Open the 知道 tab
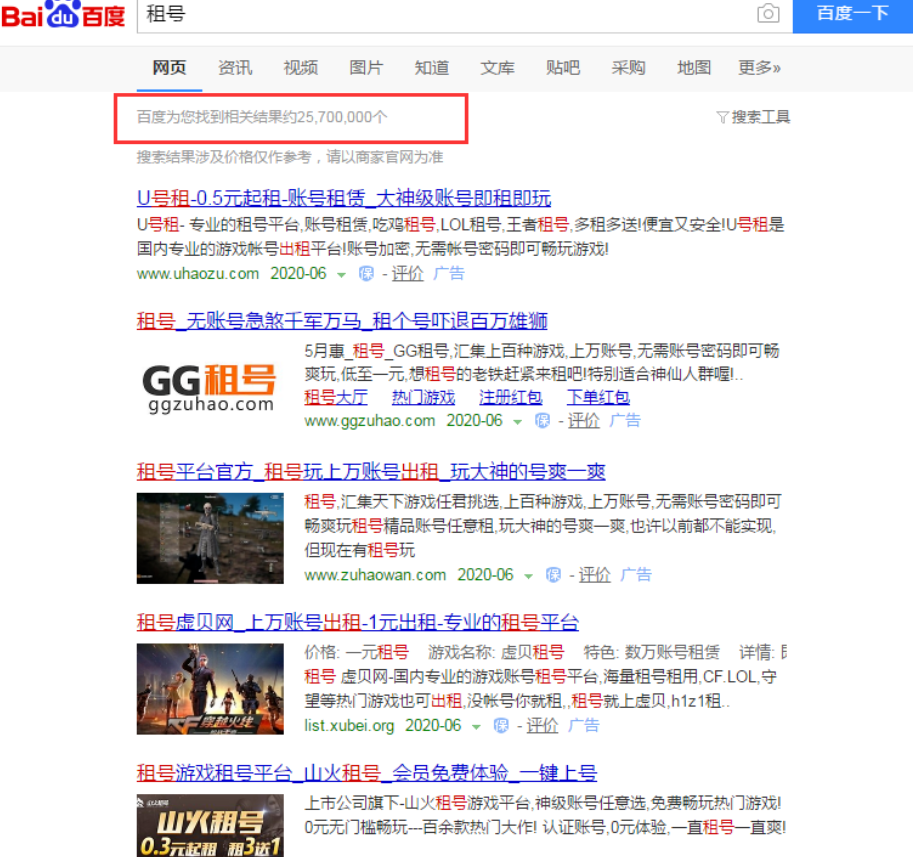 [431, 68]
